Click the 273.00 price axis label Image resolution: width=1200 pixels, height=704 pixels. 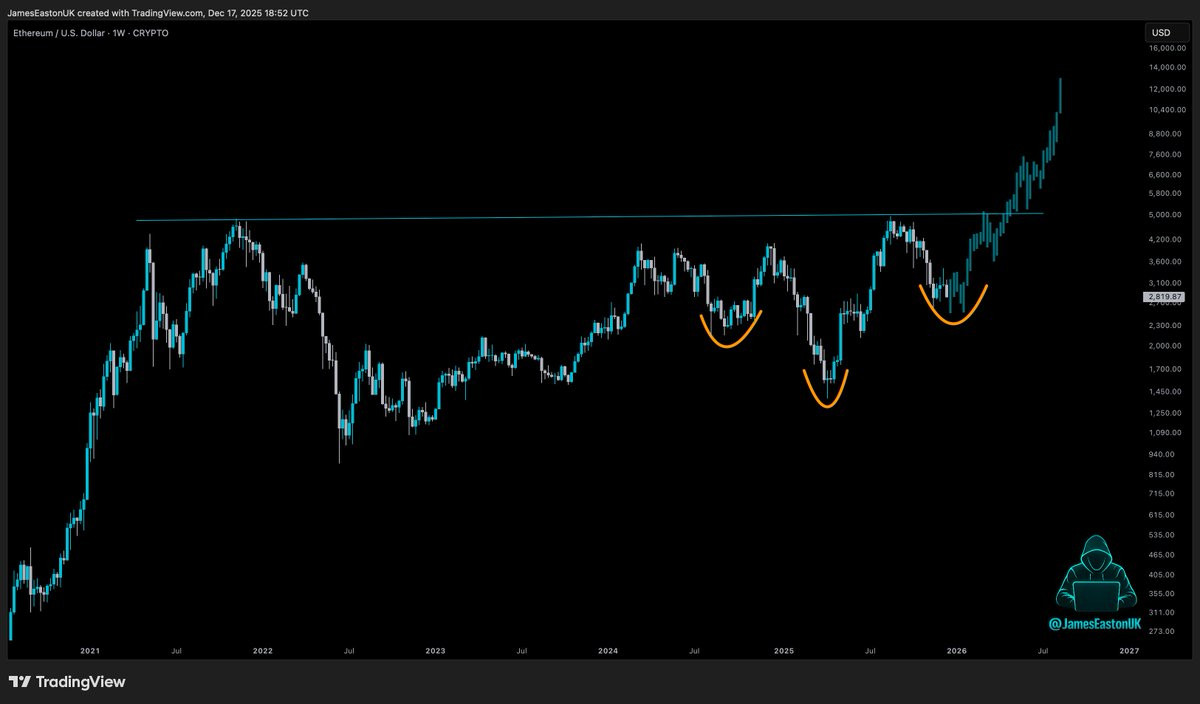[x=1164, y=631]
